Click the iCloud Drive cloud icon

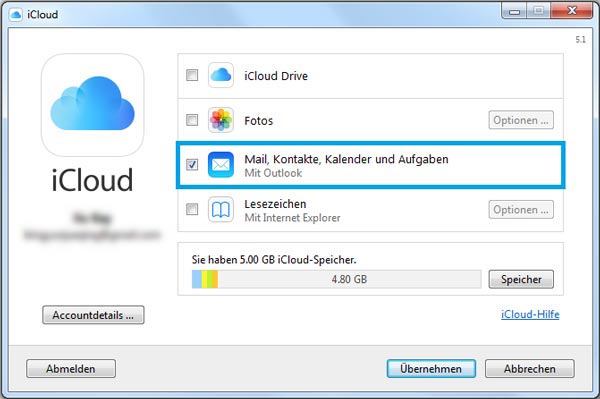pos(221,75)
